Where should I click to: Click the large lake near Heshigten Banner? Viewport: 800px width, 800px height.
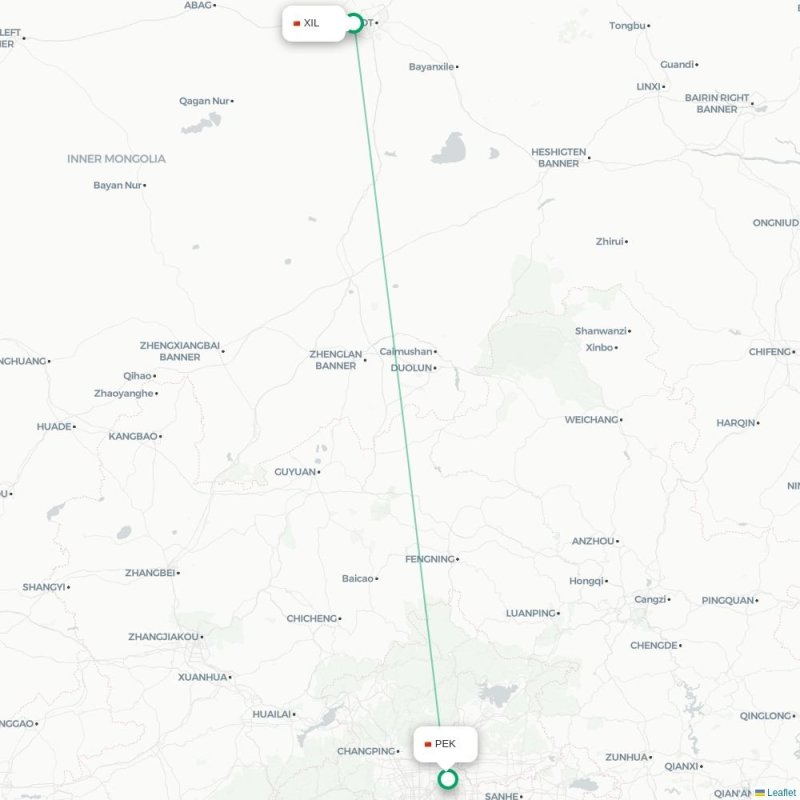[x=449, y=148]
